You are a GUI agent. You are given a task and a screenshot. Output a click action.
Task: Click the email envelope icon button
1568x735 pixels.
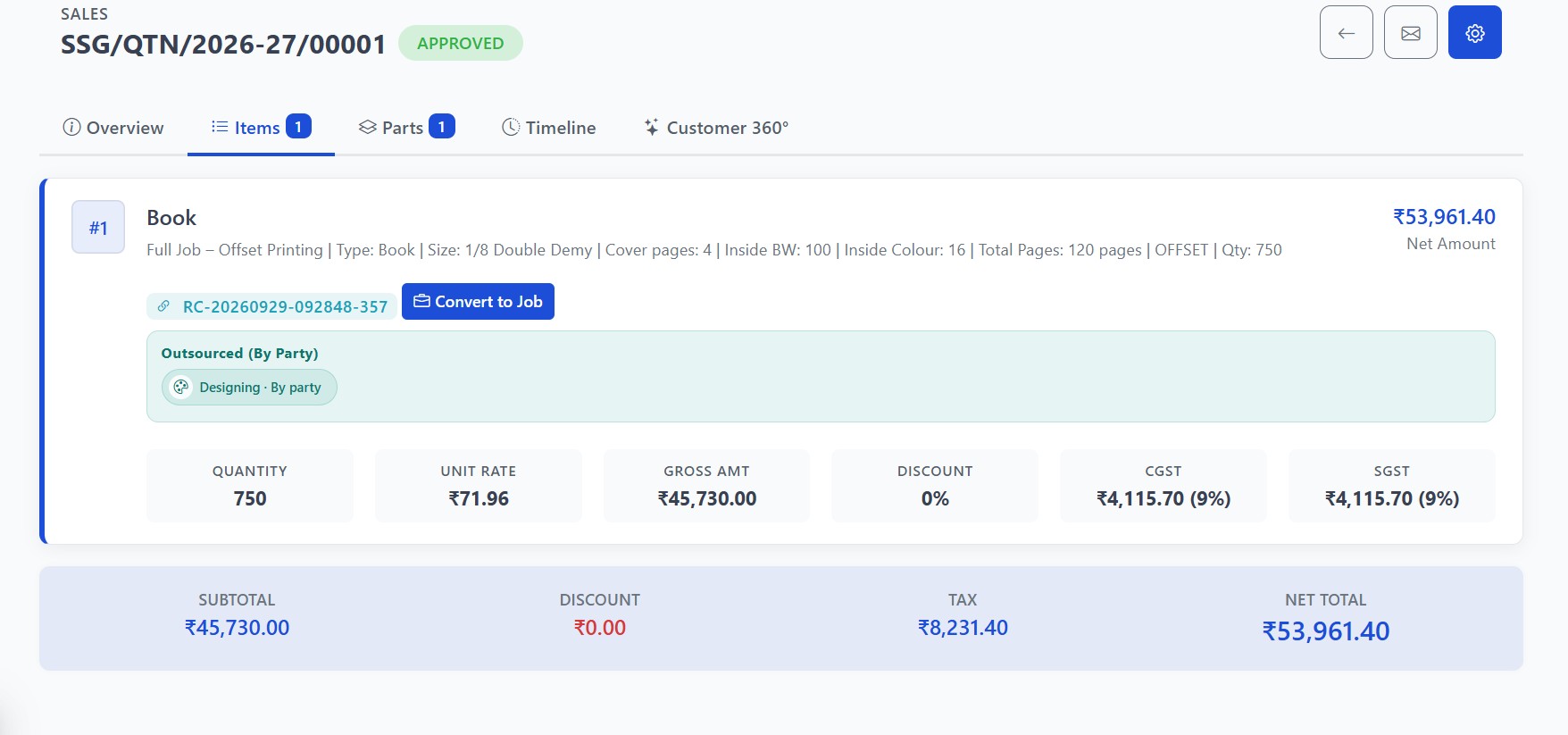pos(1411,33)
